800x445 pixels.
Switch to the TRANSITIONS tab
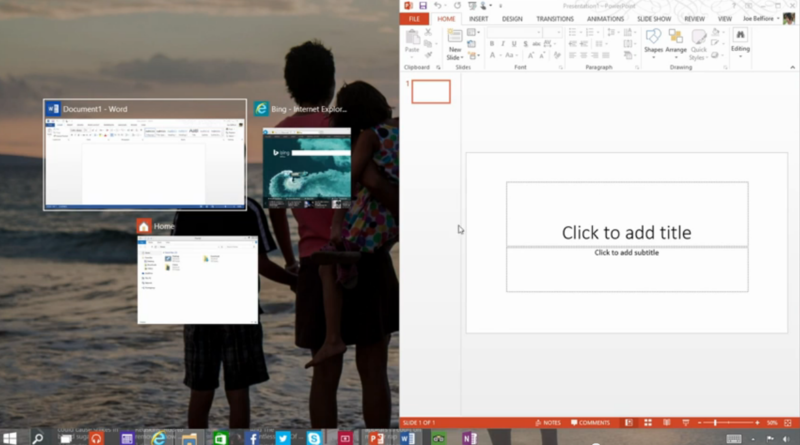coord(555,19)
